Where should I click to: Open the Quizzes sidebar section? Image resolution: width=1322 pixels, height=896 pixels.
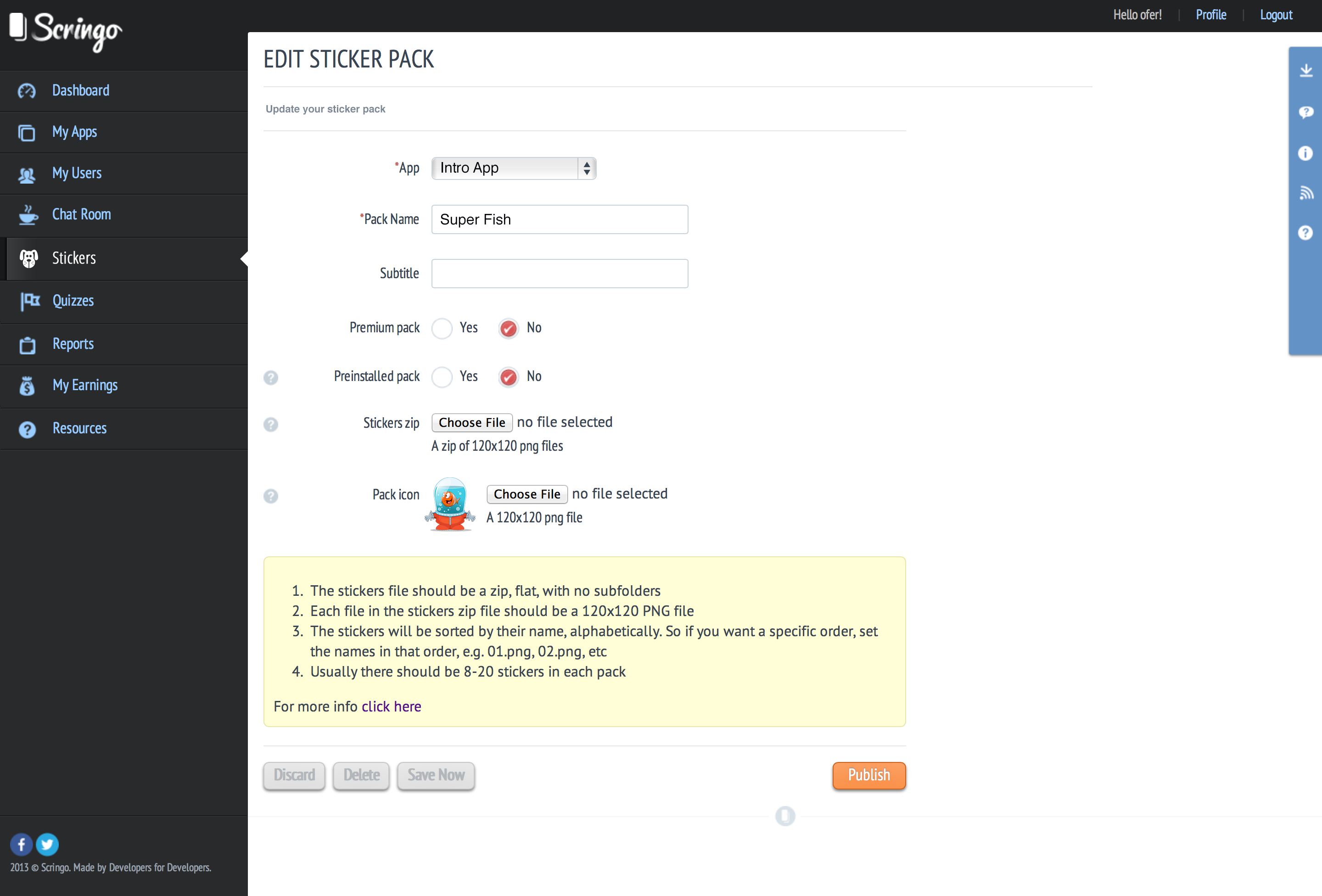73,301
